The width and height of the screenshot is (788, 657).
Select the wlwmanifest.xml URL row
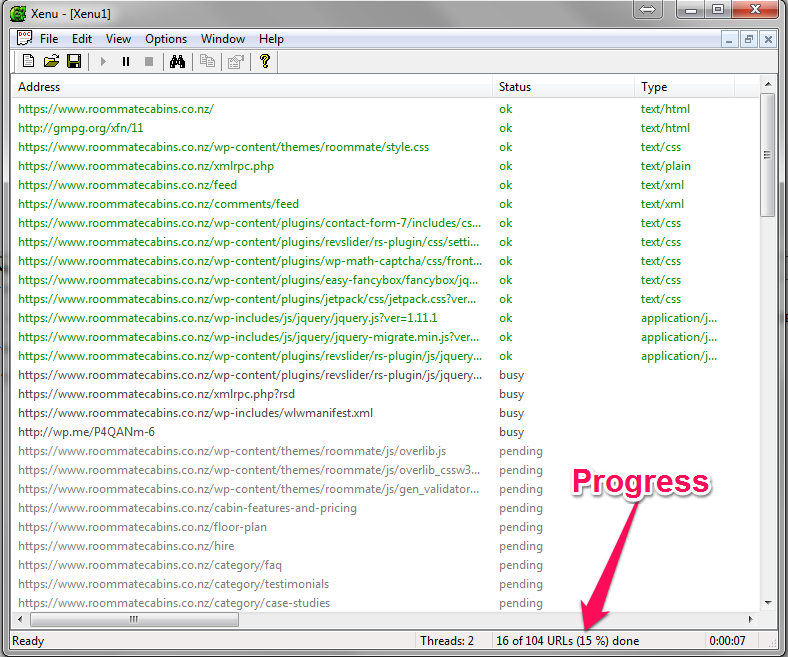pos(385,413)
